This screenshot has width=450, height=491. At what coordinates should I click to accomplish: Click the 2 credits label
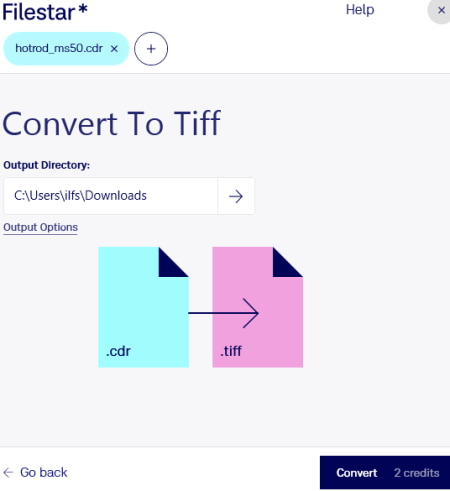[x=417, y=473]
